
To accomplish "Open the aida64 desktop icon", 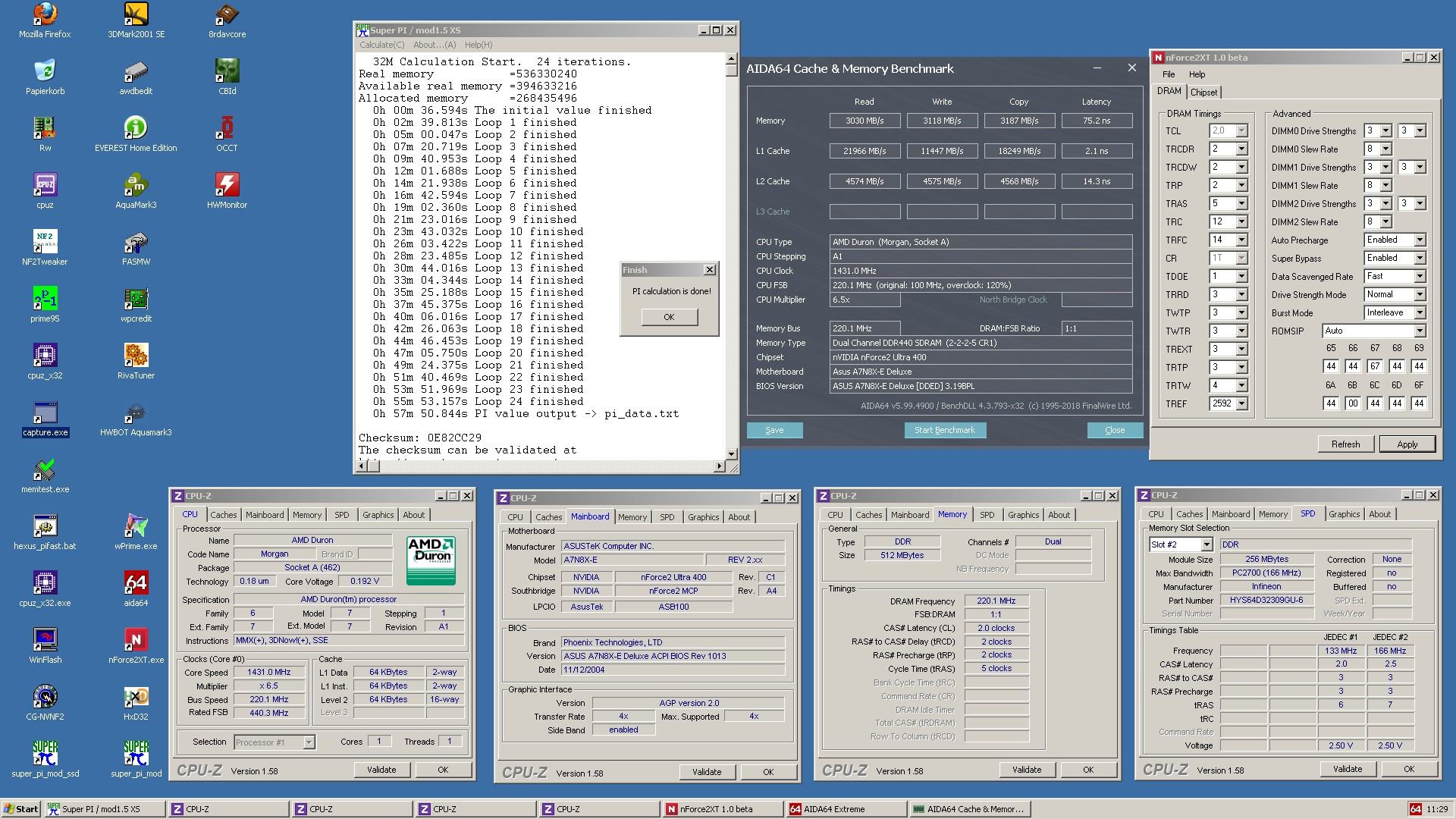I will [x=136, y=589].
